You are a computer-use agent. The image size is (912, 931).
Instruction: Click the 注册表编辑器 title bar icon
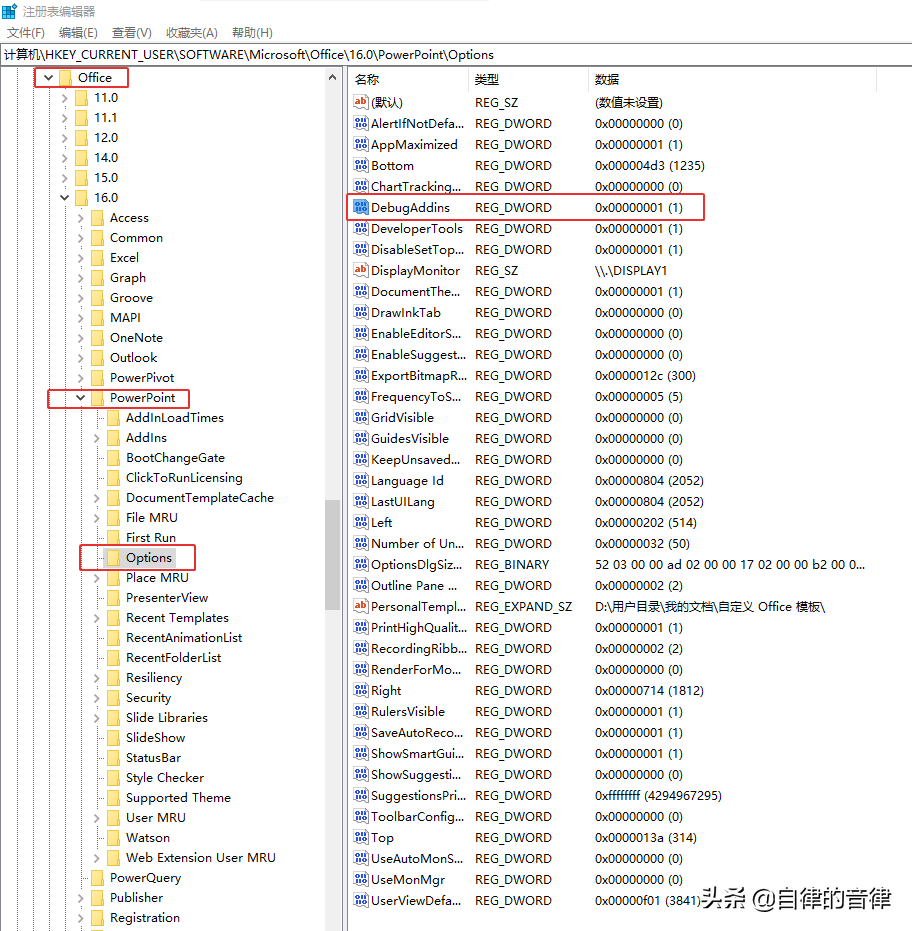tap(10, 11)
